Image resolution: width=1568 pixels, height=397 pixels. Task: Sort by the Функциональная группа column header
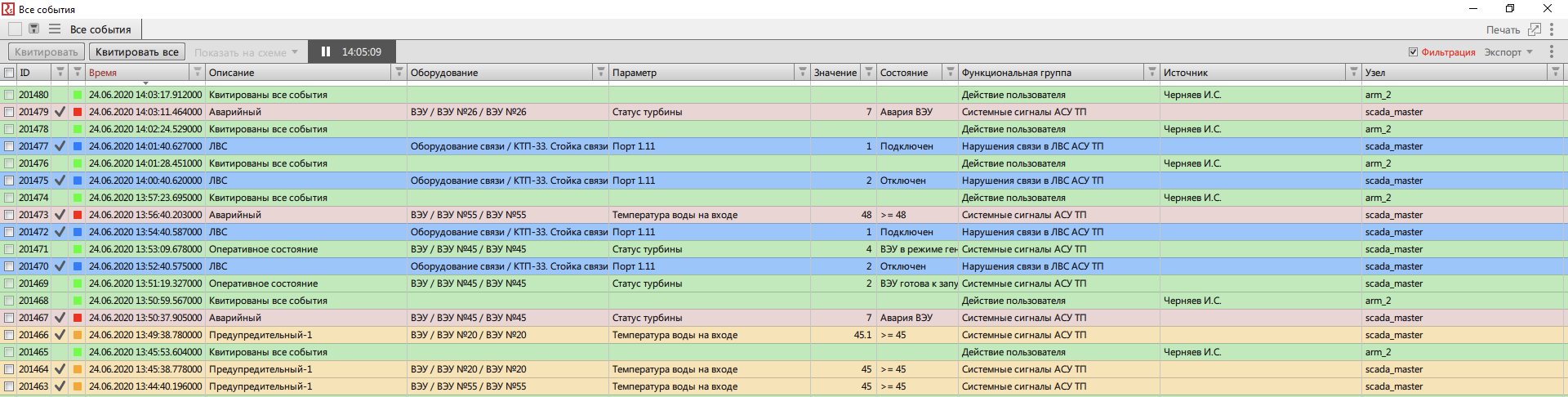[x=1016, y=73]
